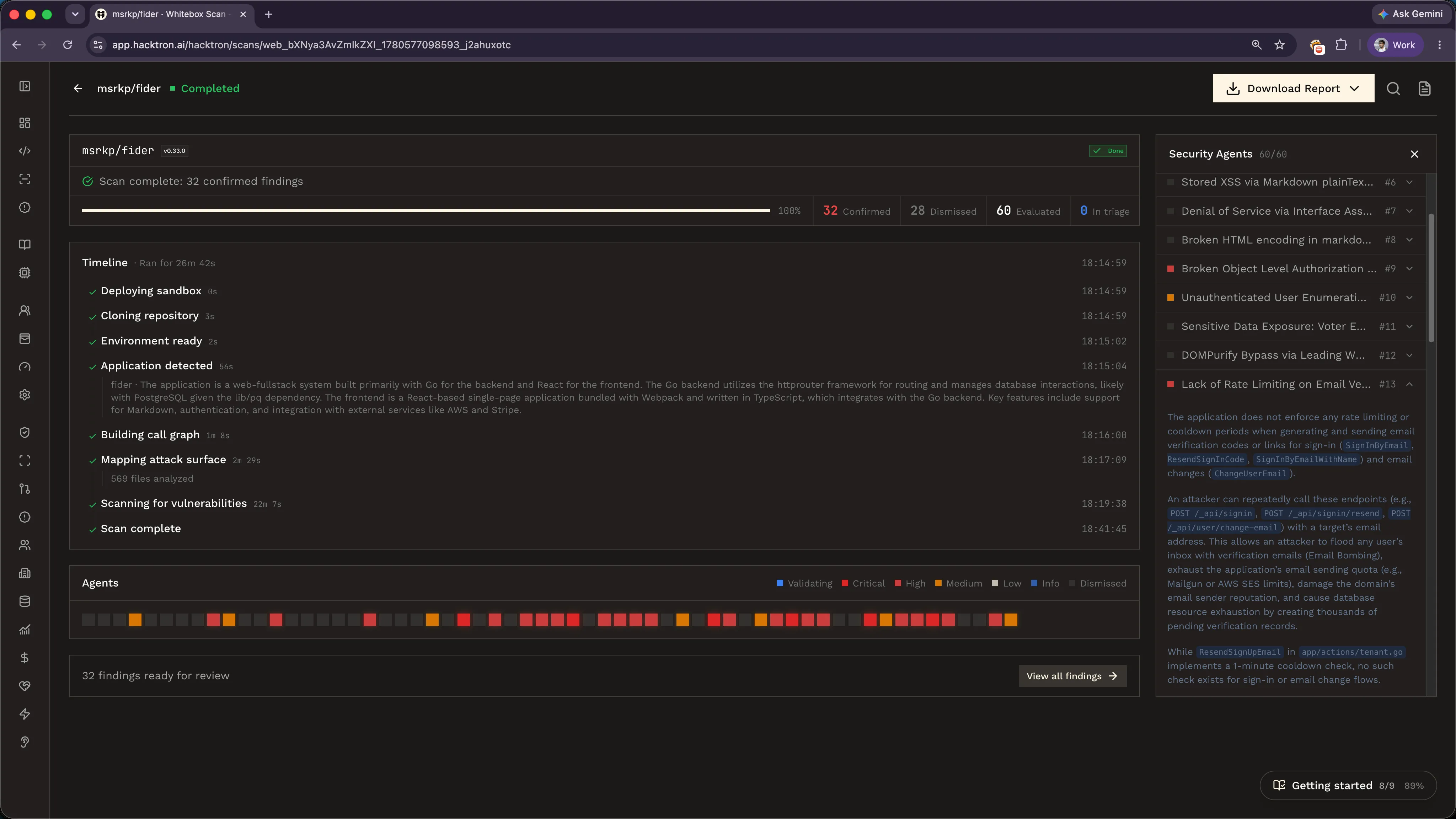The image size is (1456, 819).
Task: Open the browser tab list dropdown
Action: pyautogui.click(x=75, y=14)
